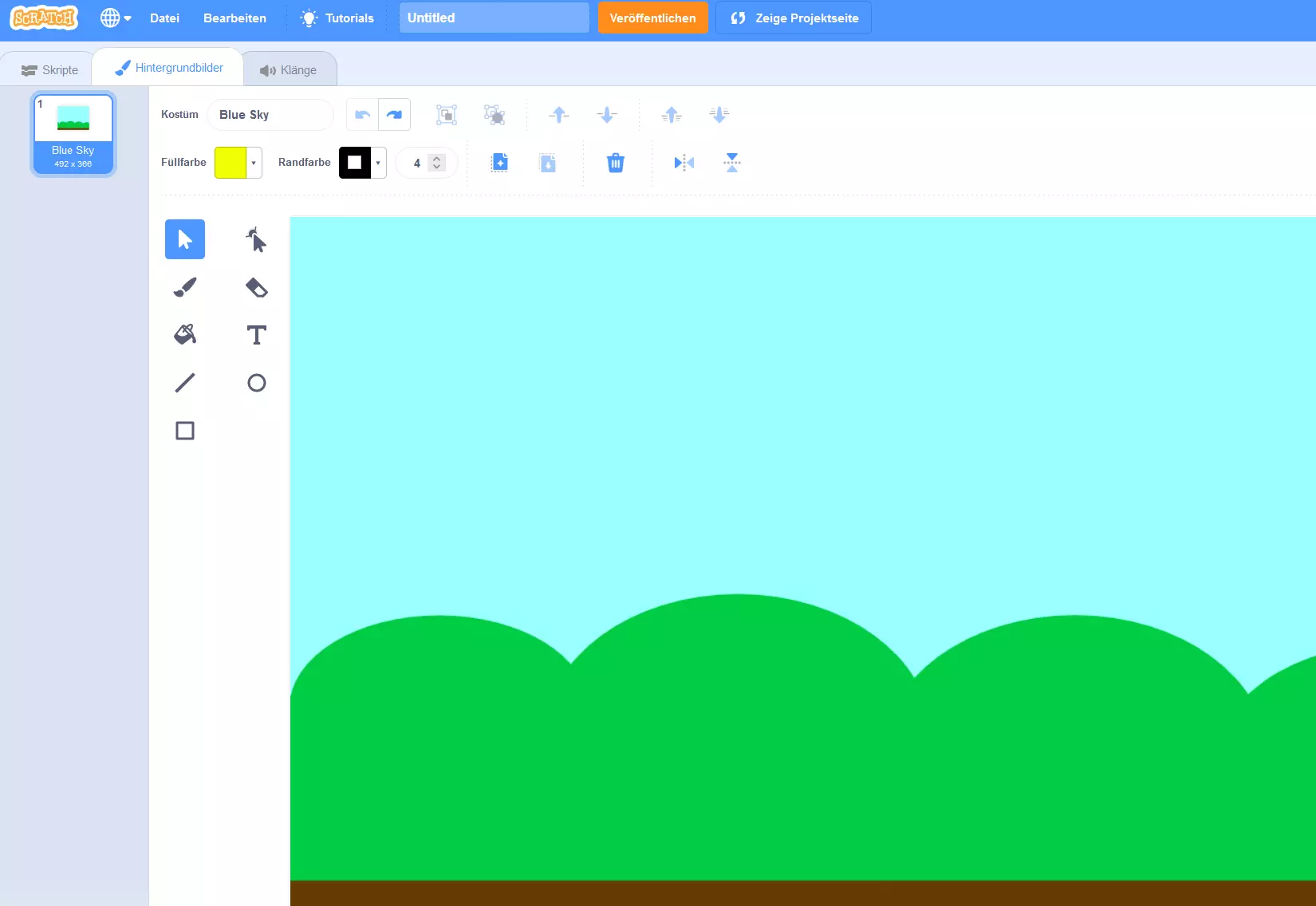Image resolution: width=1316 pixels, height=906 pixels.
Task: Activate the Fill (paint bucket) tool
Action: coord(184,334)
